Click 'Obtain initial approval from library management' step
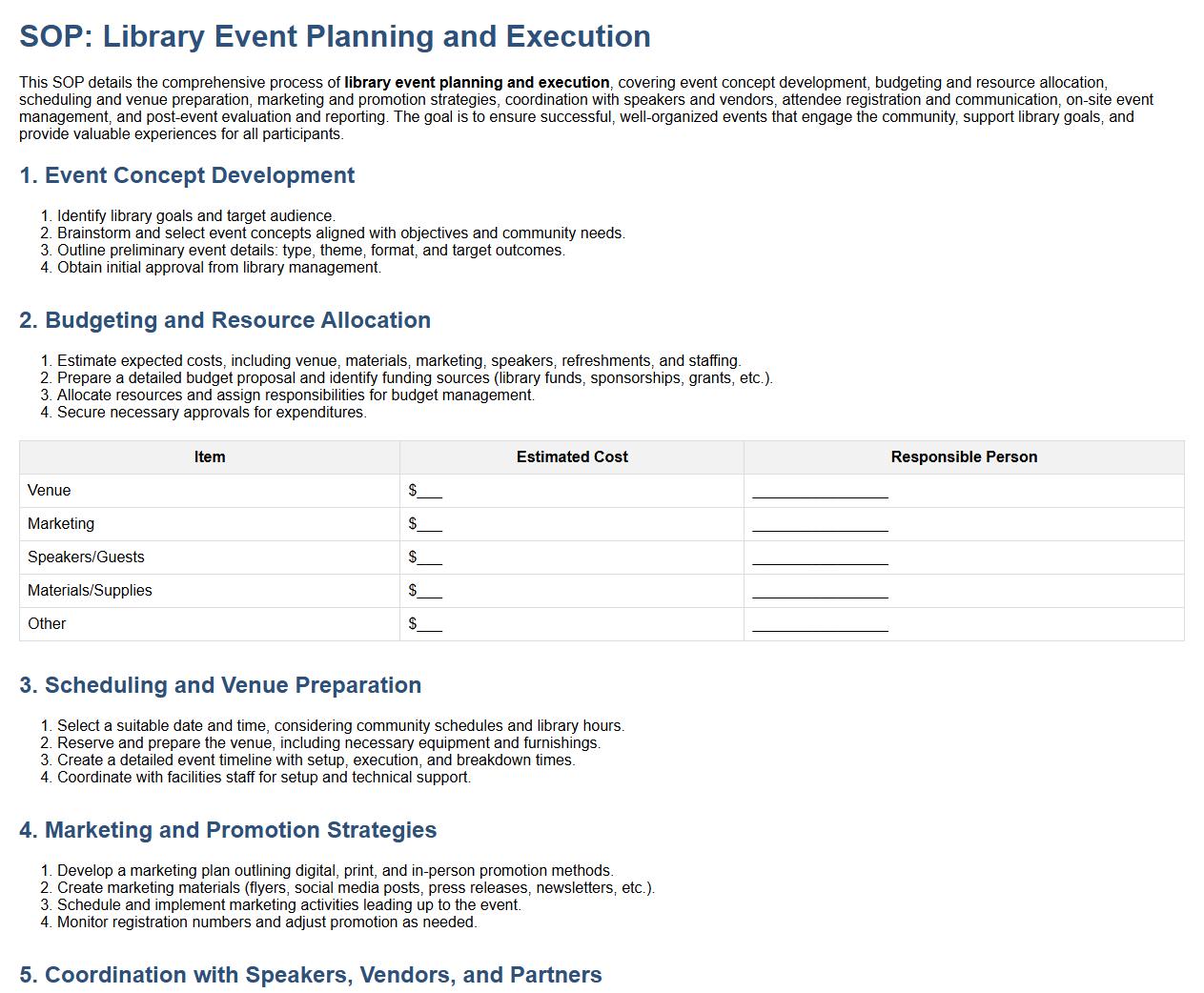The width and height of the screenshot is (1204, 993). pyautogui.click(x=219, y=268)
